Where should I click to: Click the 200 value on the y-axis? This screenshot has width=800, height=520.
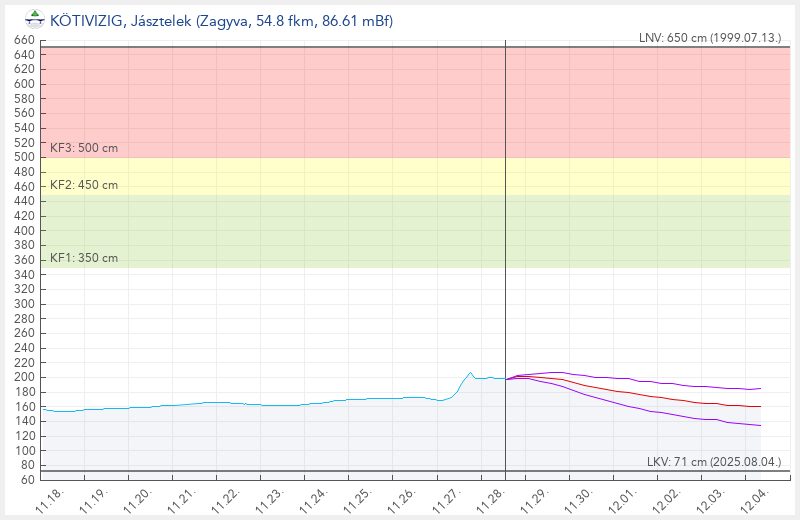pyautogui.click(x=24, y=377)
